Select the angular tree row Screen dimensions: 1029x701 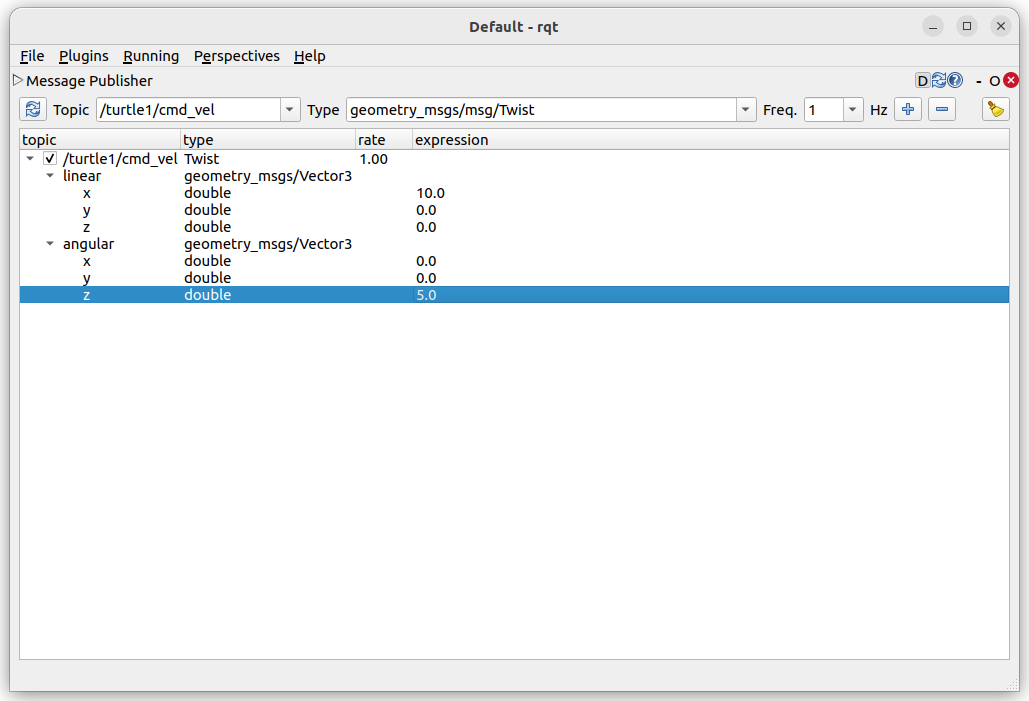[x=514, y=244]
